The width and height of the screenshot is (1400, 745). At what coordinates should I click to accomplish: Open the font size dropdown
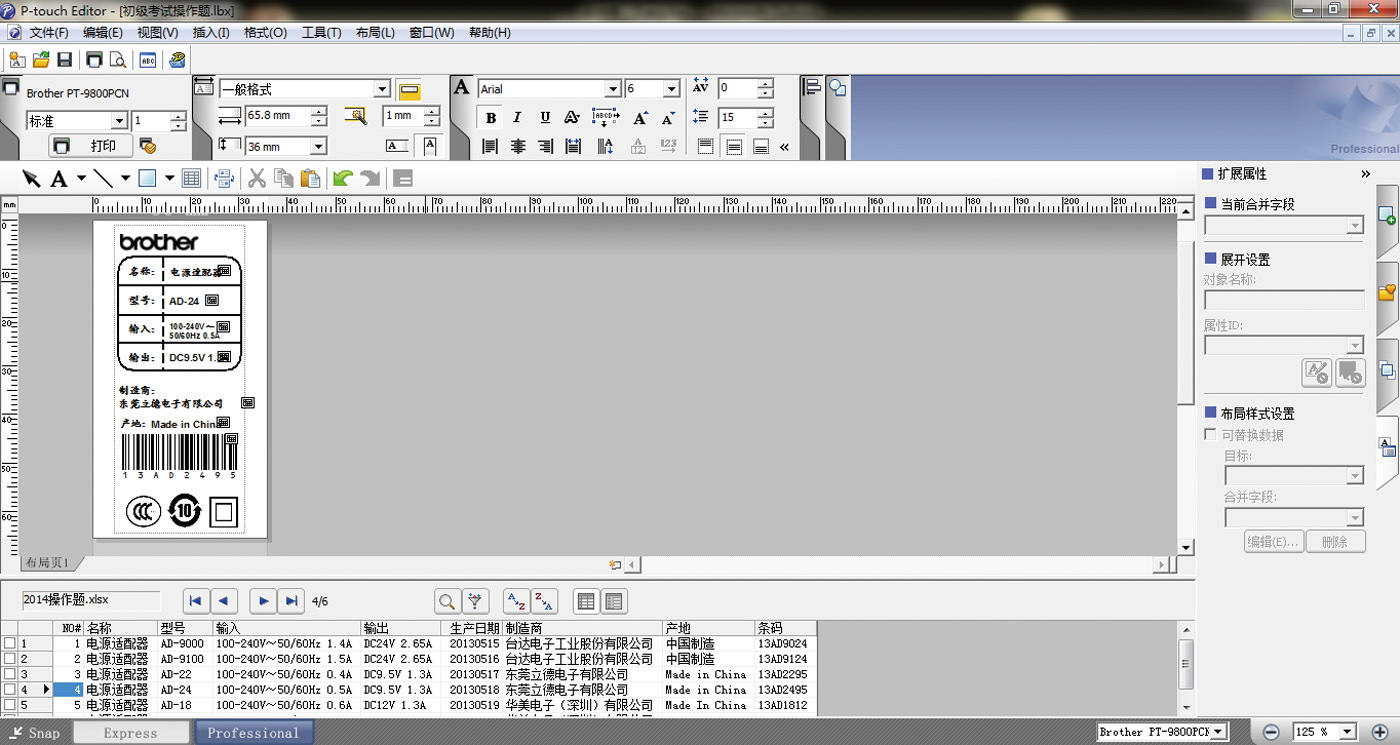click(x=672, y=89)
